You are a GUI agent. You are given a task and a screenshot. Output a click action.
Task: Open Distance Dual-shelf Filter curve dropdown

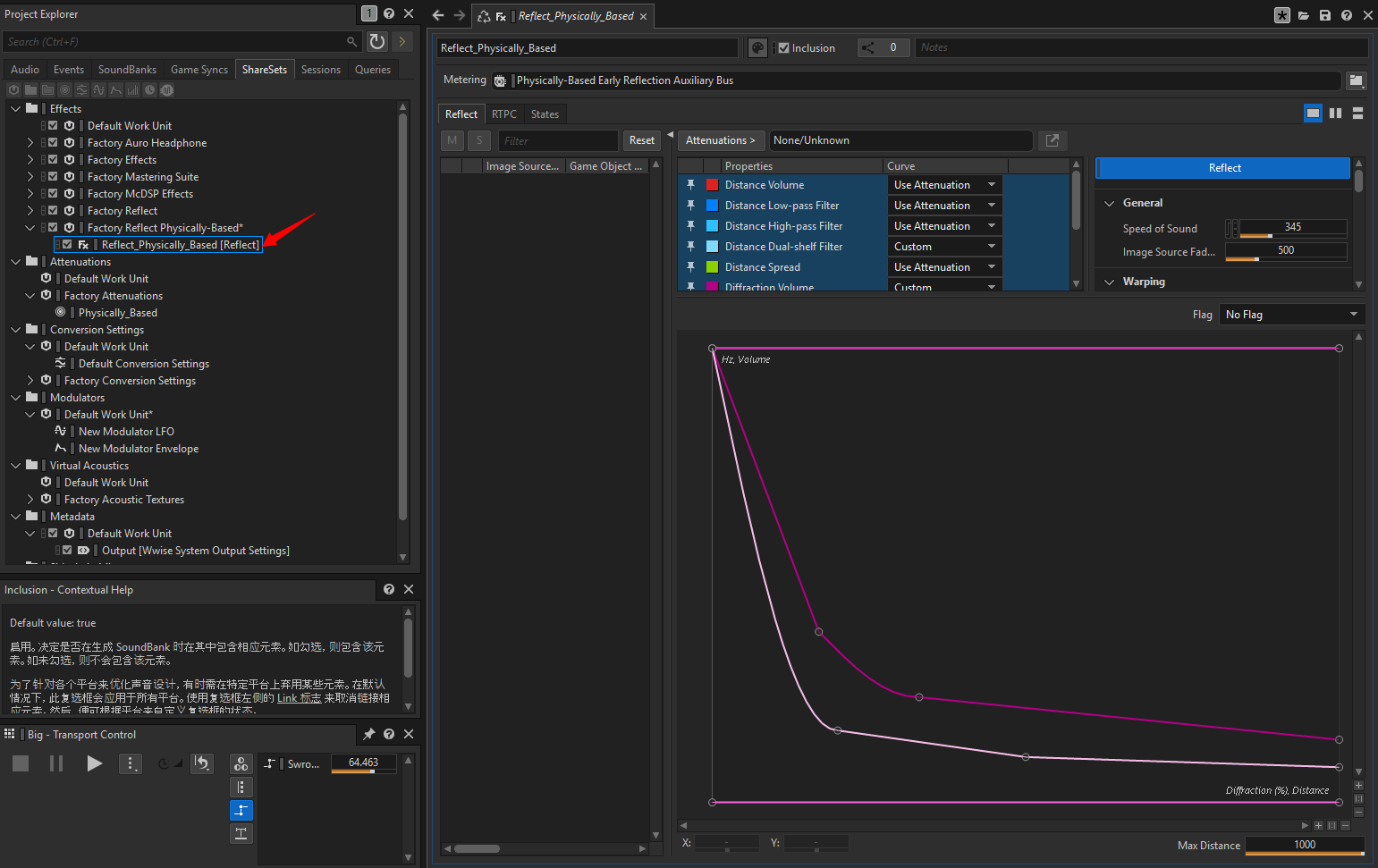945,247
